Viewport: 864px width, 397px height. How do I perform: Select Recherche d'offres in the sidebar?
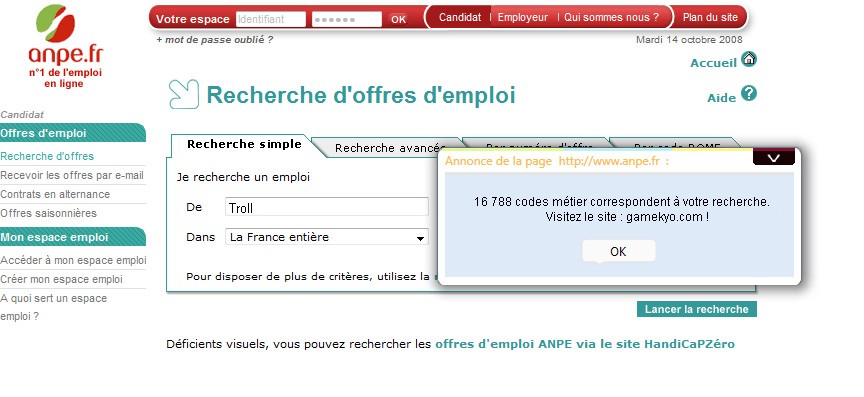point(47,156)
